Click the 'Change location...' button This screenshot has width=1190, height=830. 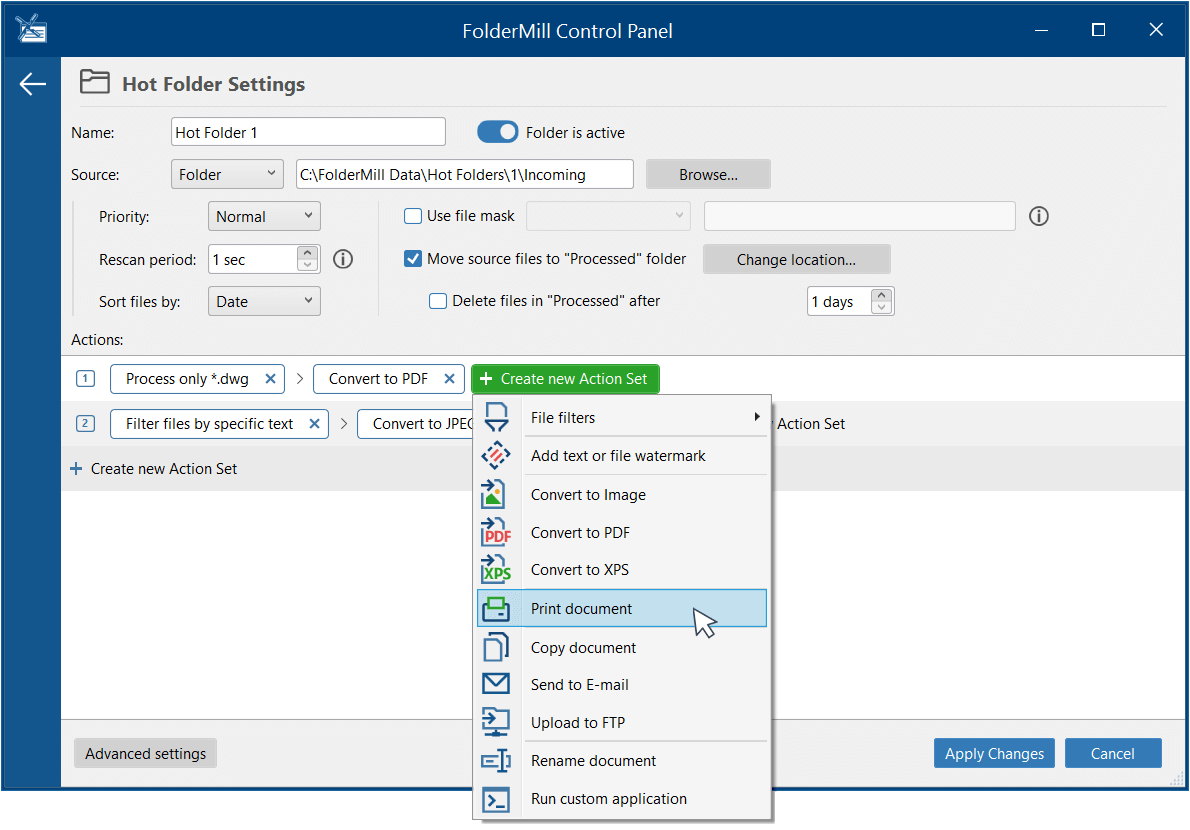pyautogui.click(x=796, y=259)
